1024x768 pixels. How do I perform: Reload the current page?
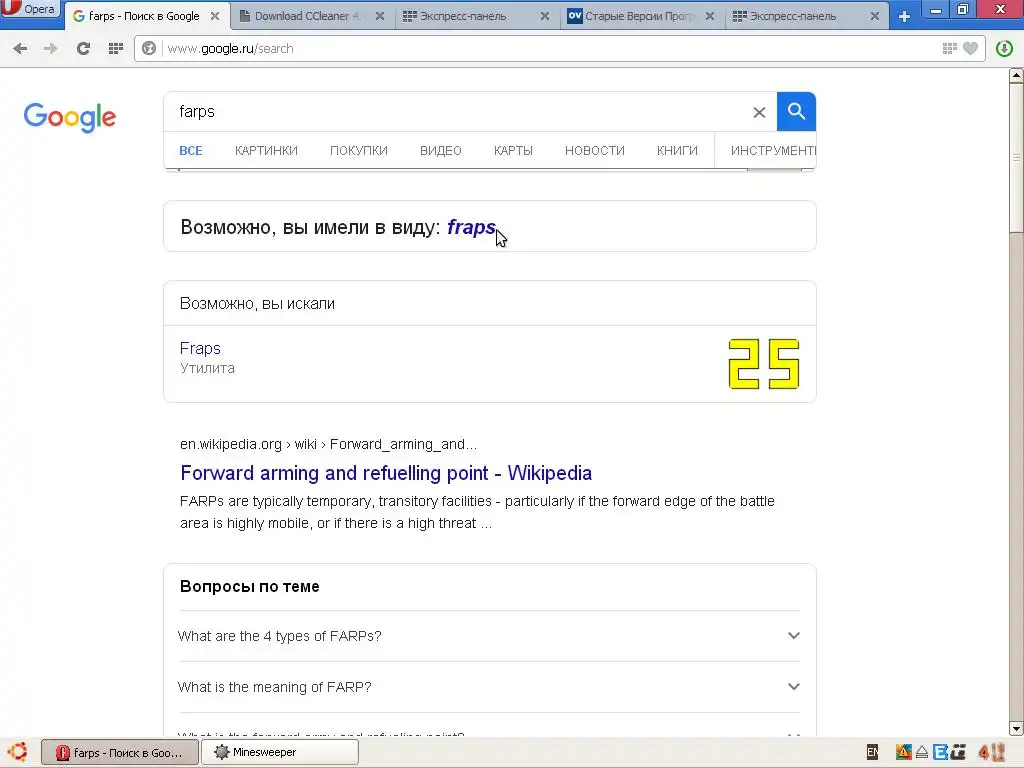83,48
